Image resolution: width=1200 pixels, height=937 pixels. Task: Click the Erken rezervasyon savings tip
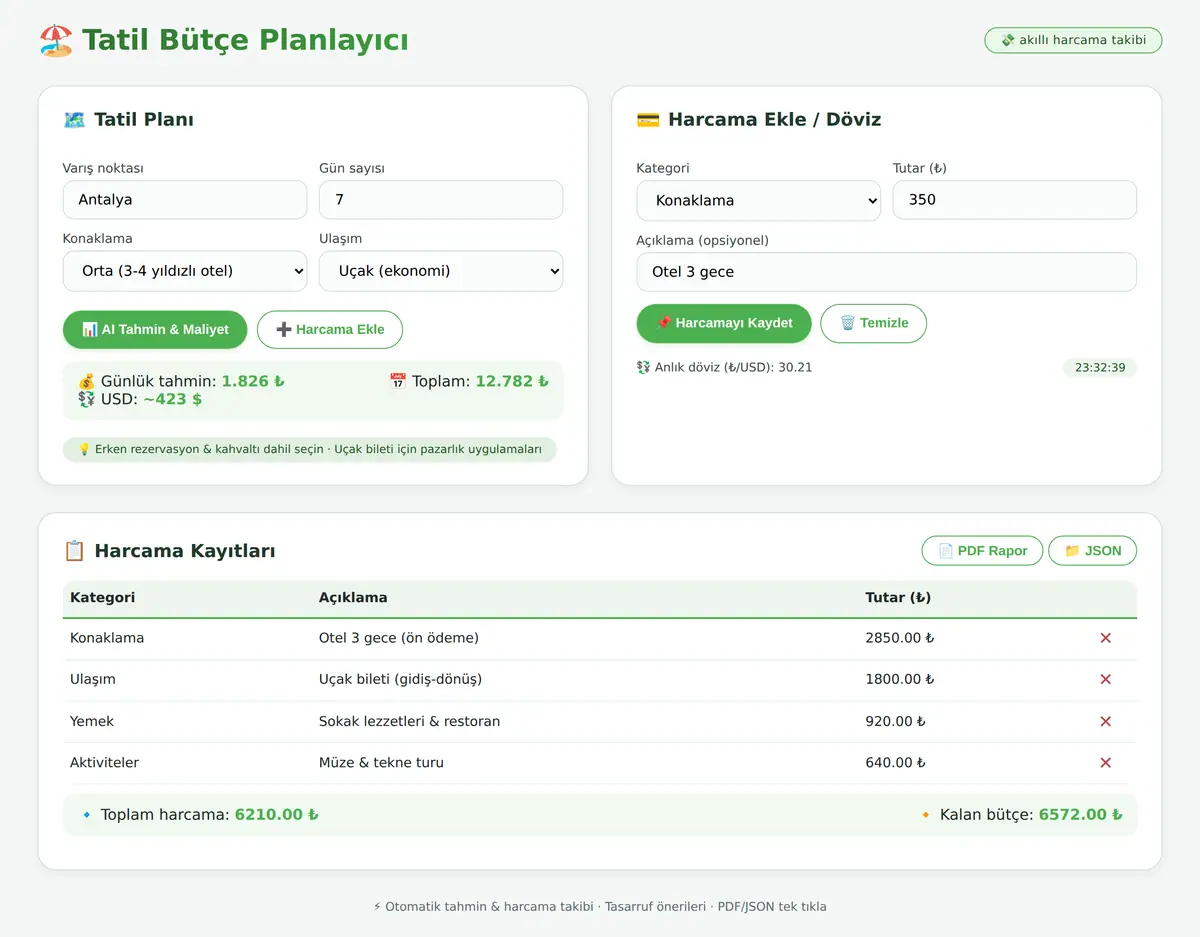[309, 450]
